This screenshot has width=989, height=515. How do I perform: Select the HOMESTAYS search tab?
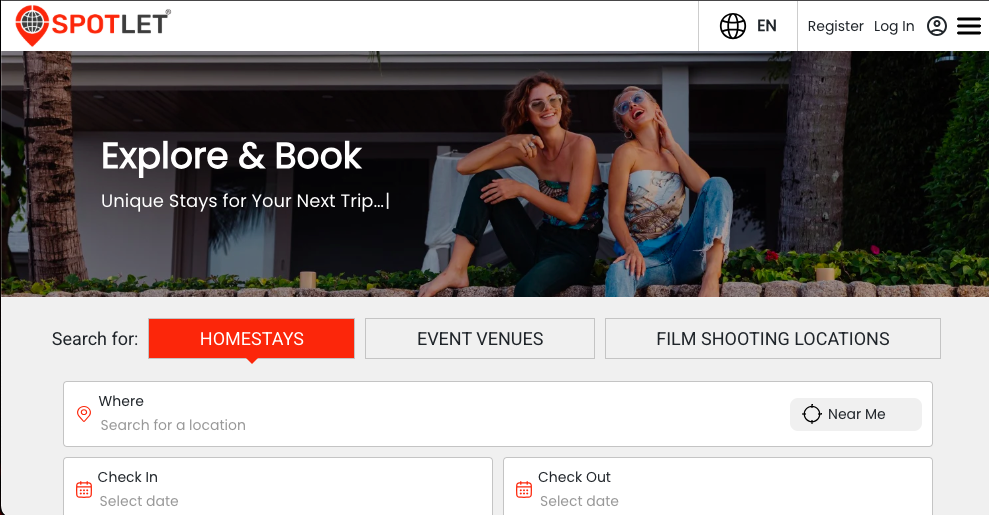tap(251, 339)
